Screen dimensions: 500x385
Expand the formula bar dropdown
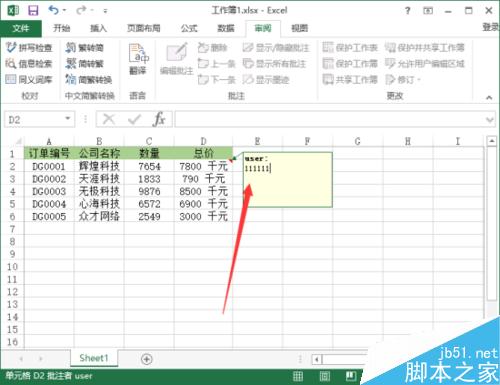click(490, 119)
